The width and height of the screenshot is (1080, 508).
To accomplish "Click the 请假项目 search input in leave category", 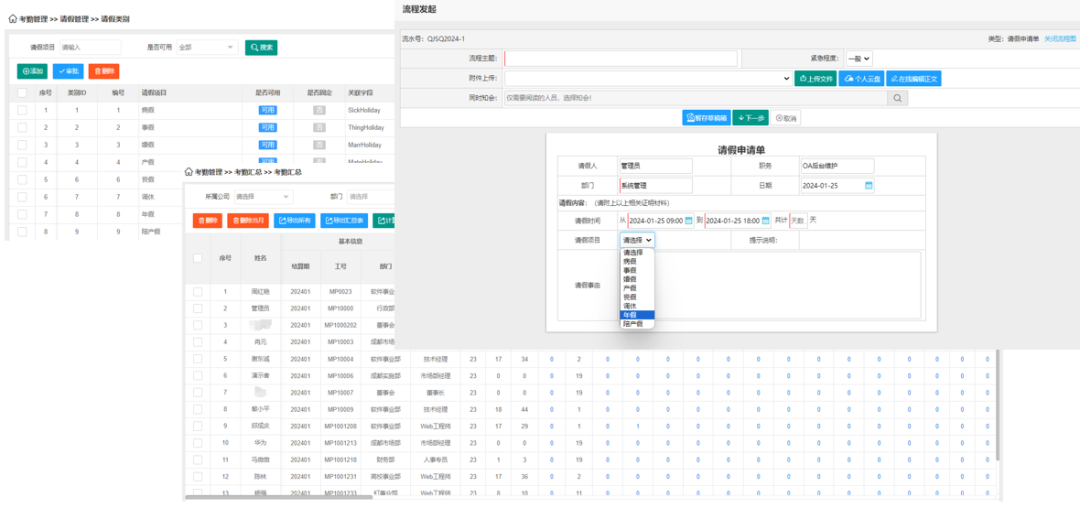I will click(90, 47).
